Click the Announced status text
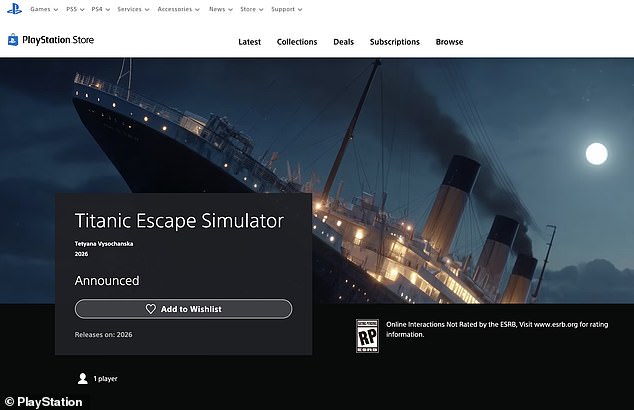Viewport: 634px width, 410px height. [107, 281]
